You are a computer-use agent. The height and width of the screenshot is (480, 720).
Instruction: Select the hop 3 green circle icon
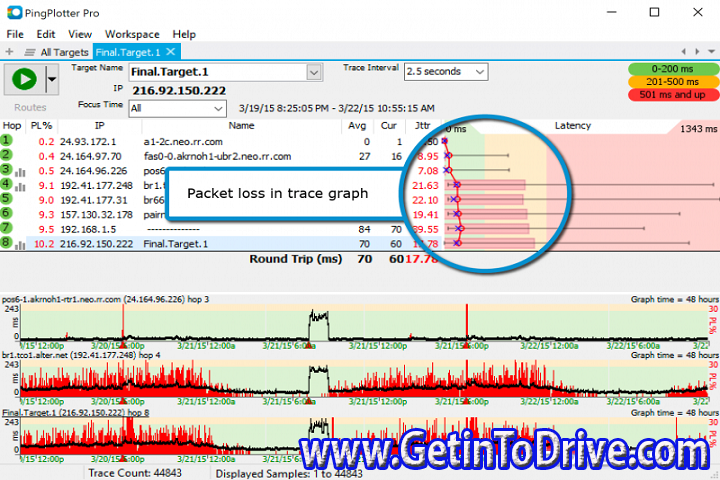6,170
